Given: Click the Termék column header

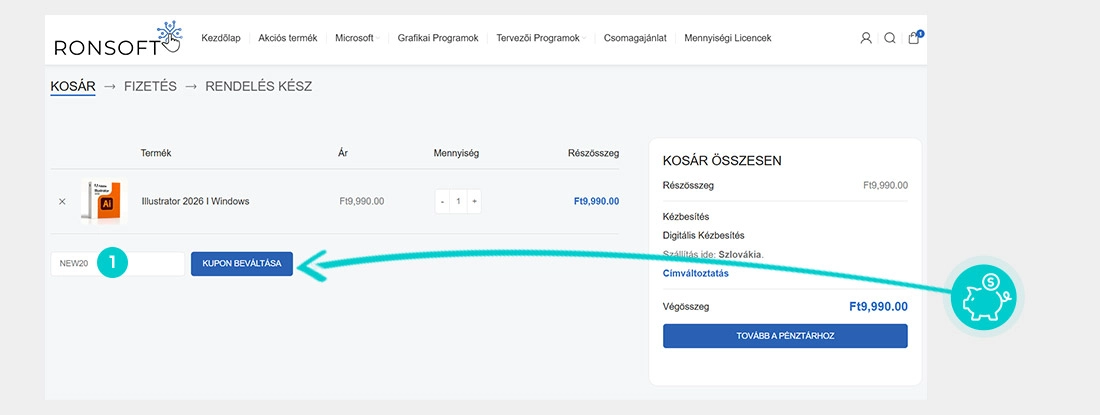Looking at the screenshot, I should pyautogui.click(x=156, y=153).
